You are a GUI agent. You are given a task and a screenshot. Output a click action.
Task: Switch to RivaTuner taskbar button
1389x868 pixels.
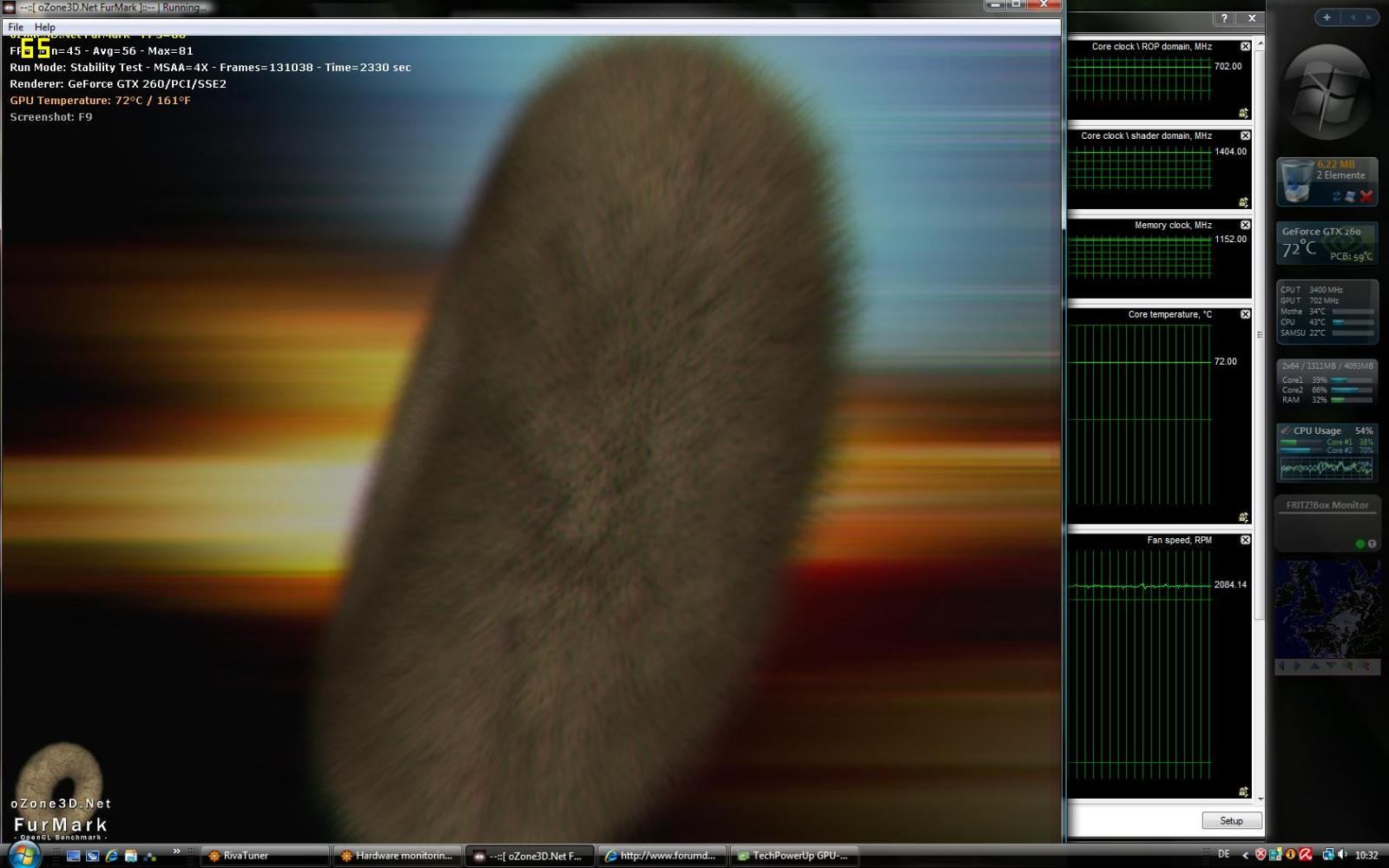266,856
